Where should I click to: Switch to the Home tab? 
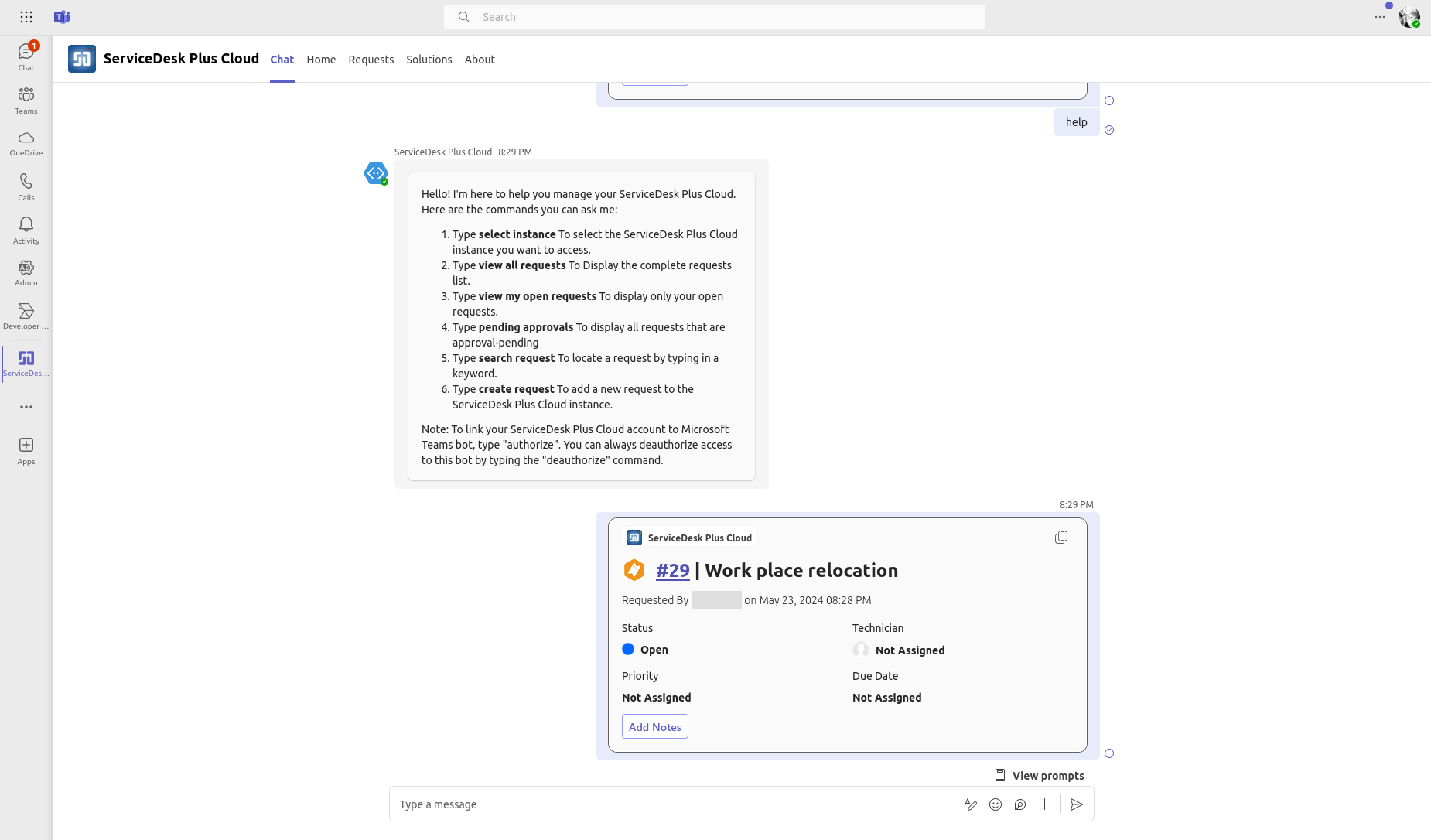(x=321, y=60)
